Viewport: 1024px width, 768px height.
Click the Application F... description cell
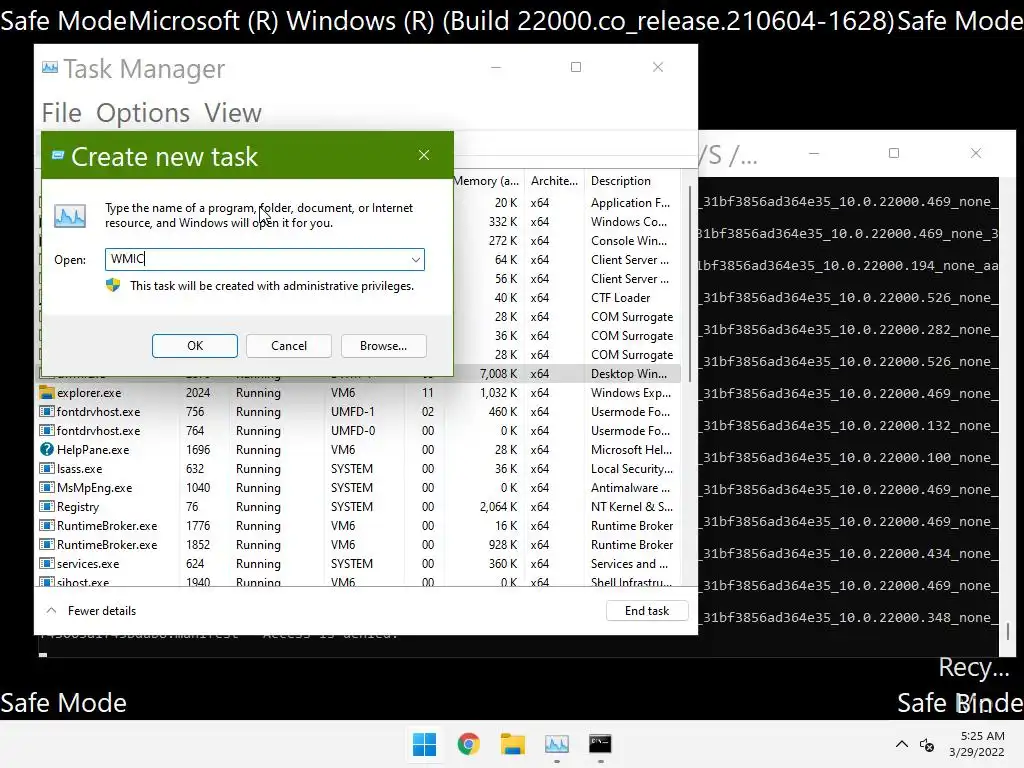[630, 202]
